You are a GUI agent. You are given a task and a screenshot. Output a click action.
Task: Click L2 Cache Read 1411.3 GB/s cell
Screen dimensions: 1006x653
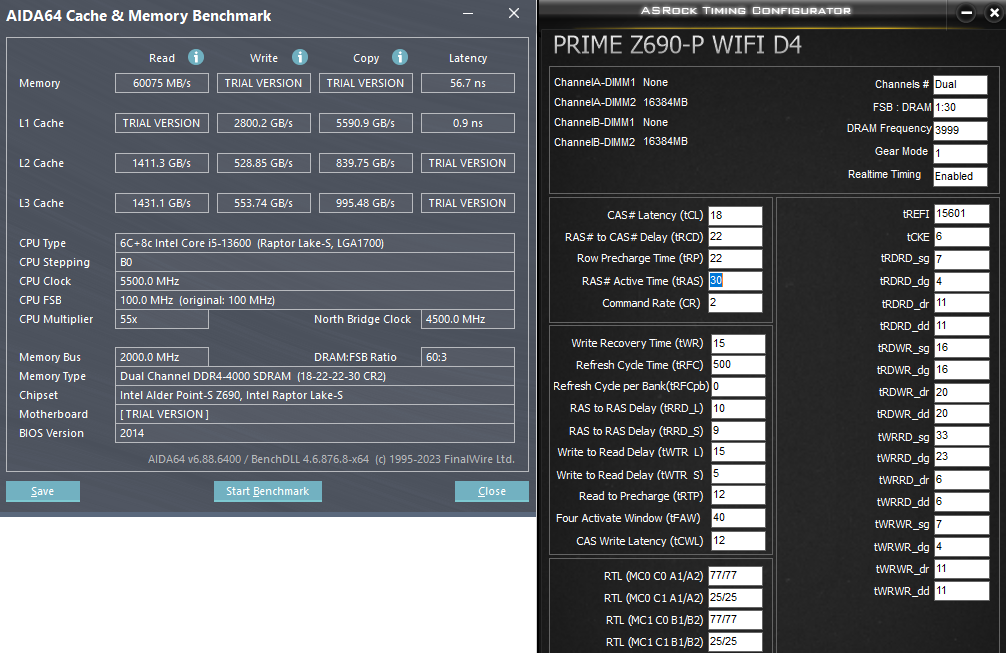(x=162, y=163)
